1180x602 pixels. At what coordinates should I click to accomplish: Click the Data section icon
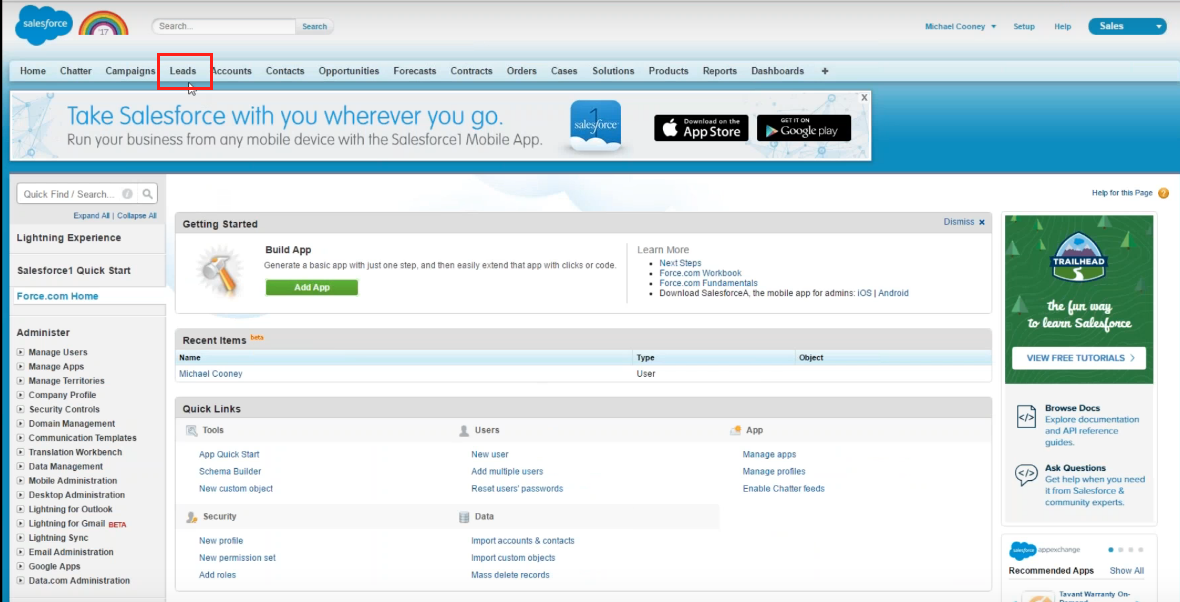[x=464, y=517]
